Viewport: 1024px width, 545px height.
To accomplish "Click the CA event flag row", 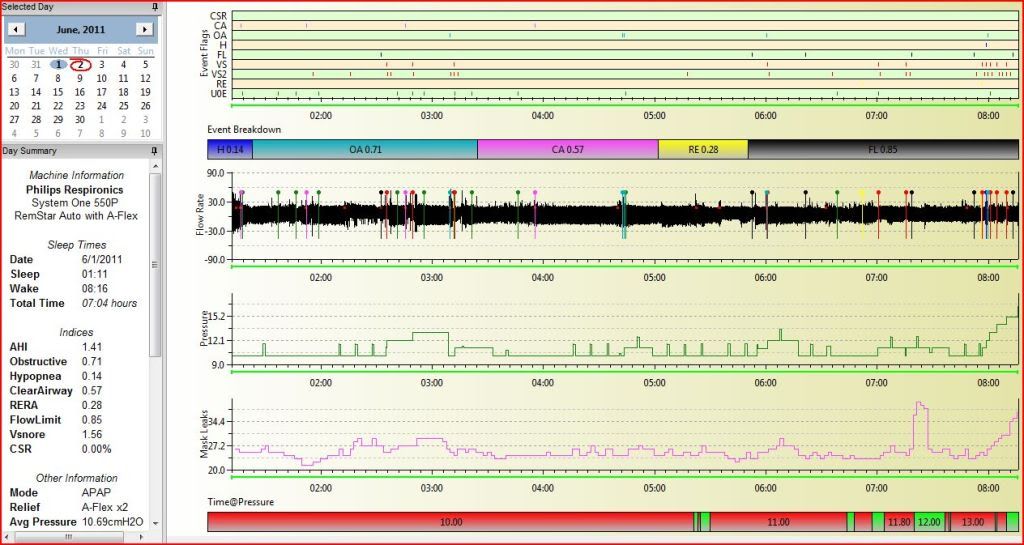I will pyautogui.click(x=625, y=25).
